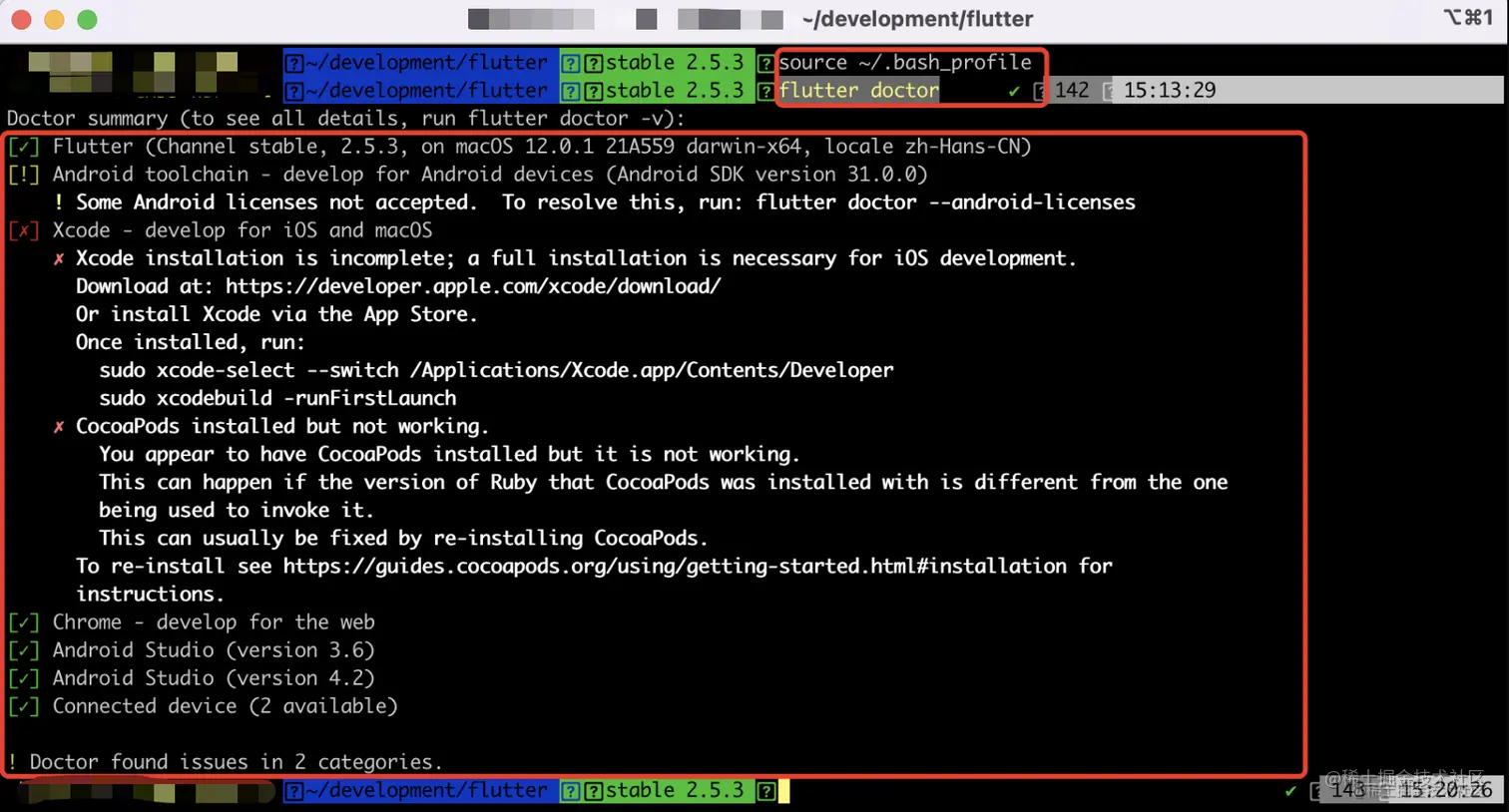Click the red x mark before CocoaPods
The height and width of the screenshot is (812, 1509).
click(x=58, y=426)
